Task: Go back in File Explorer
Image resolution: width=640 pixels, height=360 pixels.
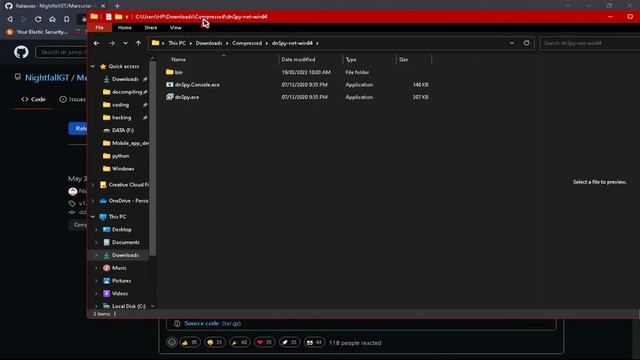Action: point(96,43)
